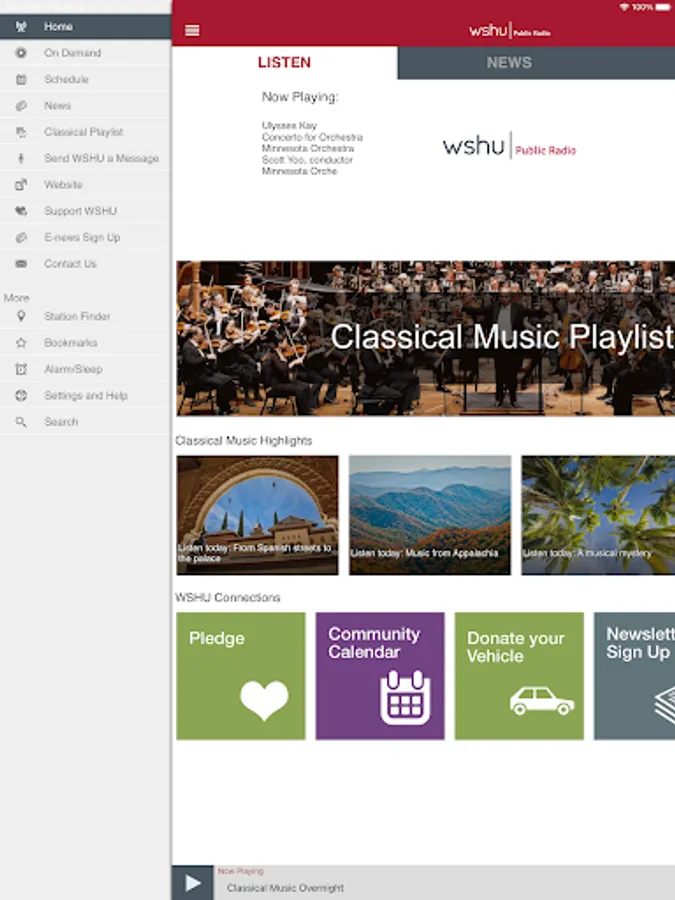Open the hamburger menu icon
675x900 pixels.
tap(192, 30)
